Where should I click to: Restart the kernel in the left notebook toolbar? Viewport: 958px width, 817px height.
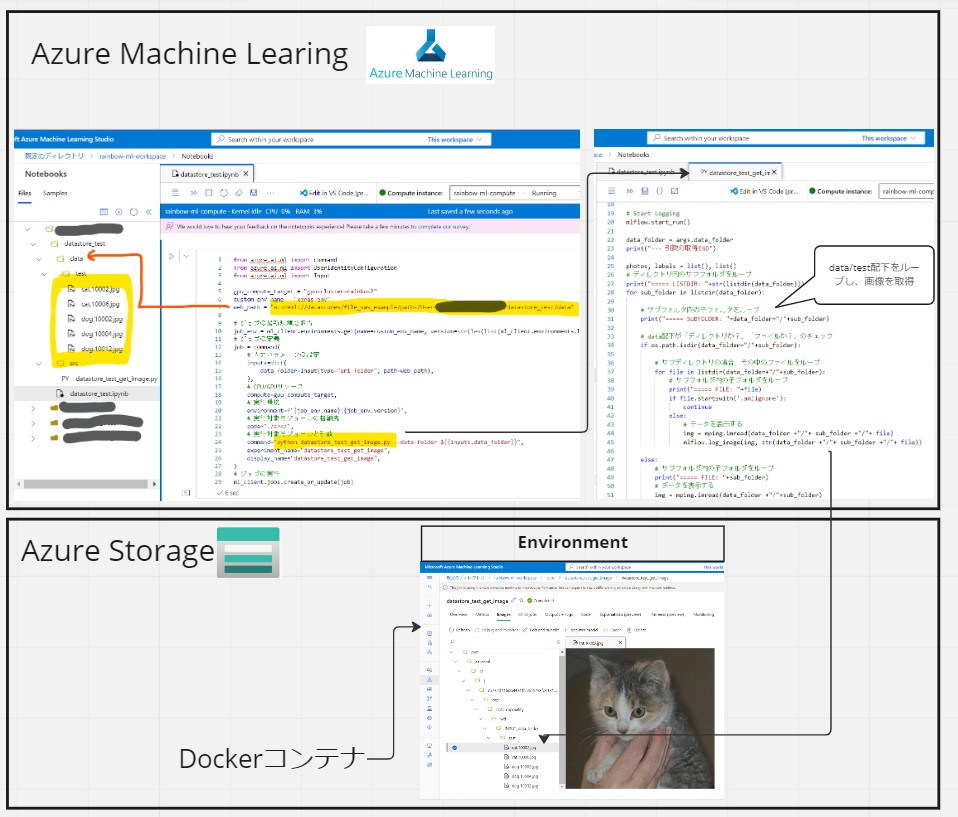click(x=224, y=192)
